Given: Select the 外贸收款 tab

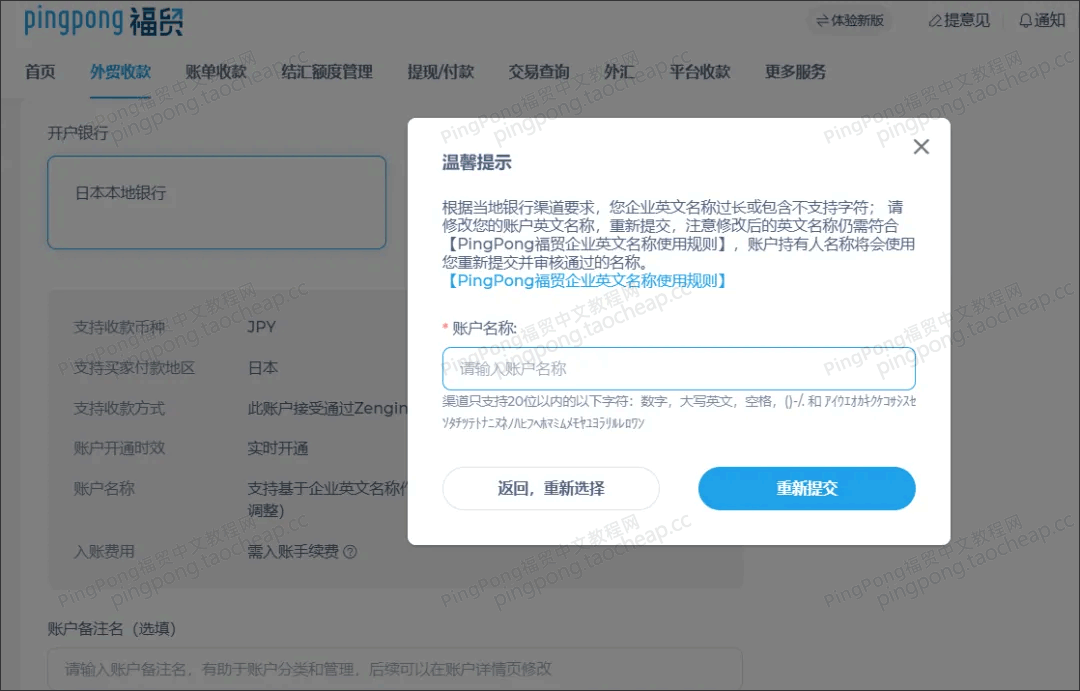Looking at the screenshot, I should pyautogui.click(x=121, y=72).
